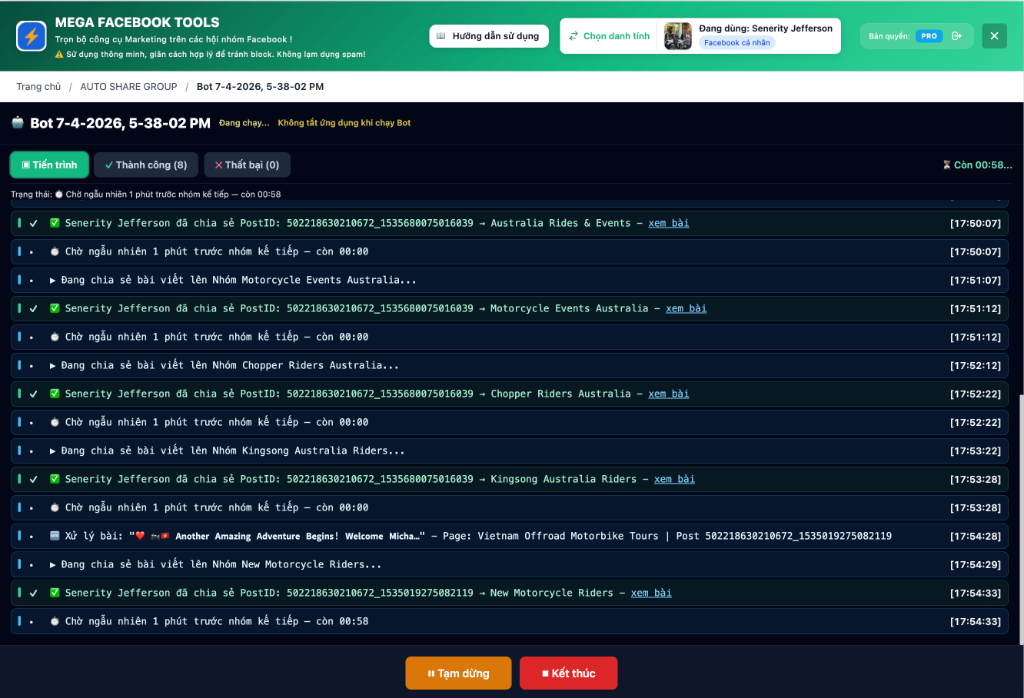Click the timestamp [17:51:07]

pyautogui.click(x=975, y=280)
